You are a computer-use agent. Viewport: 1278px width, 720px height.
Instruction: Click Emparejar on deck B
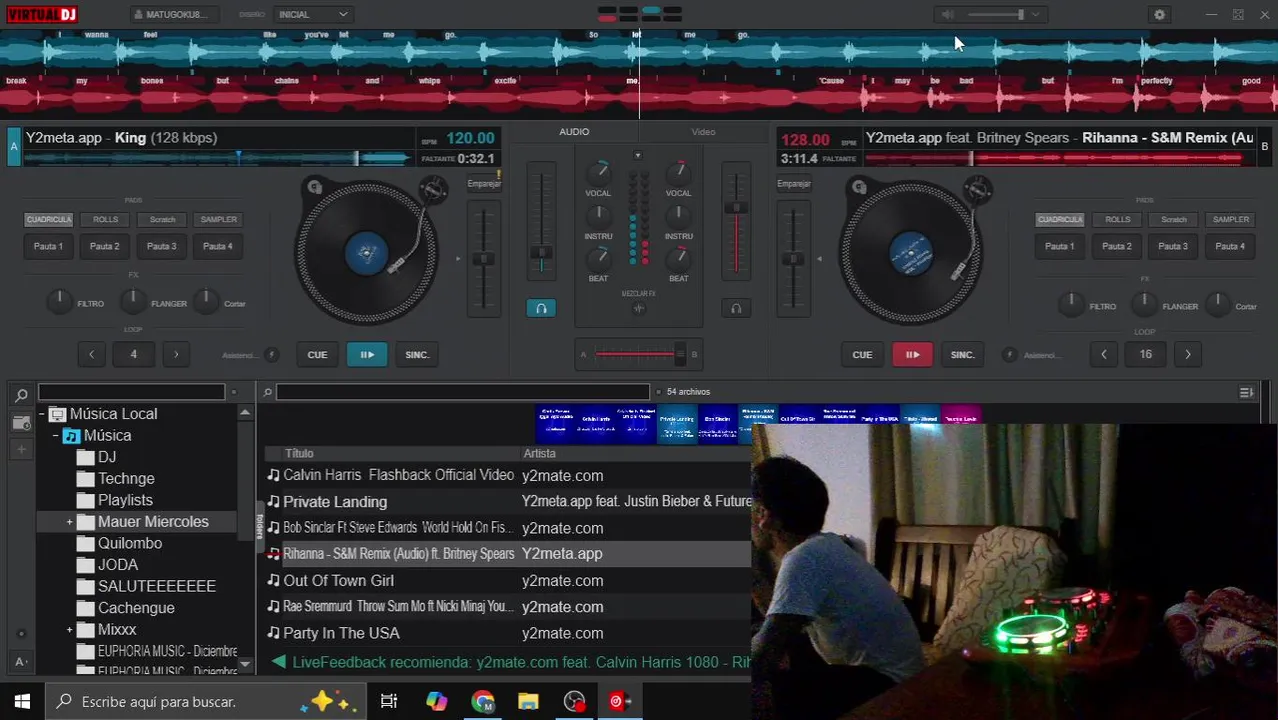pyautogui.click(x=793, y=183)
